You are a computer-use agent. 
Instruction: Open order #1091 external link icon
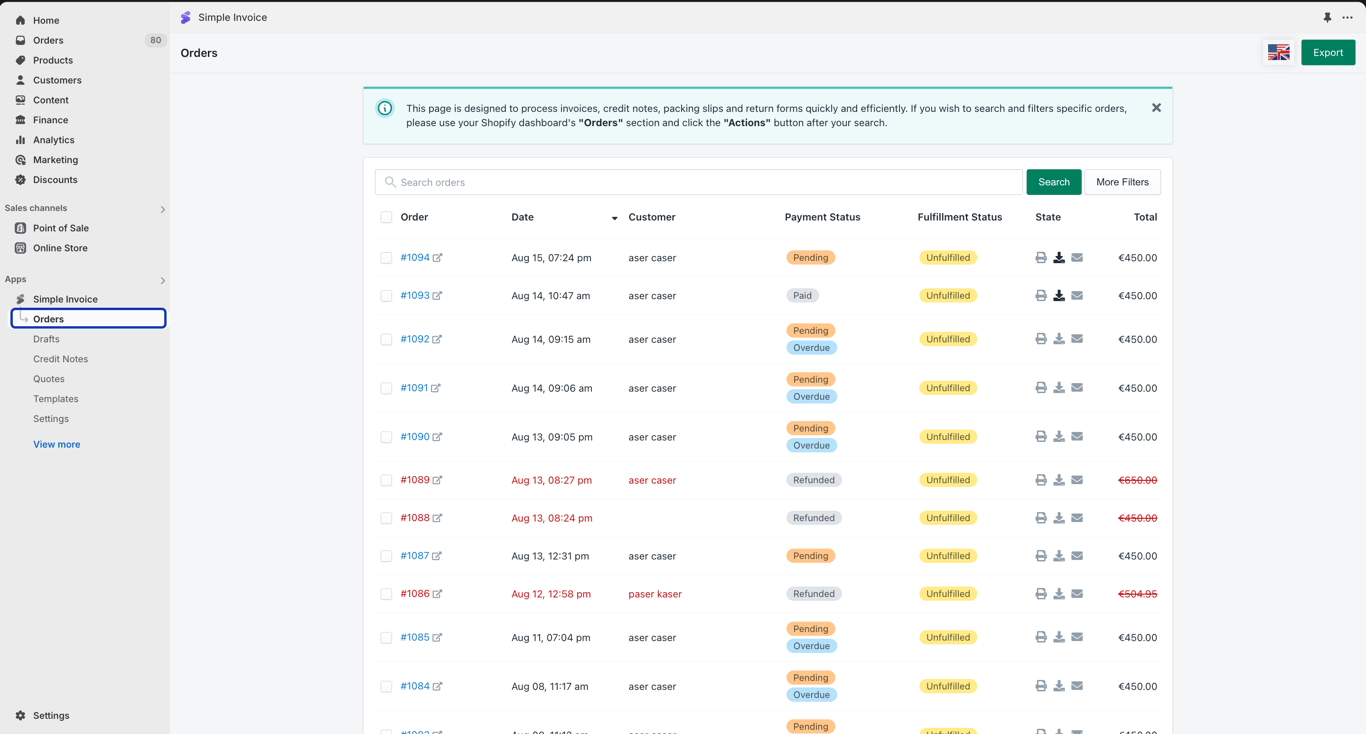click(436, 388)
